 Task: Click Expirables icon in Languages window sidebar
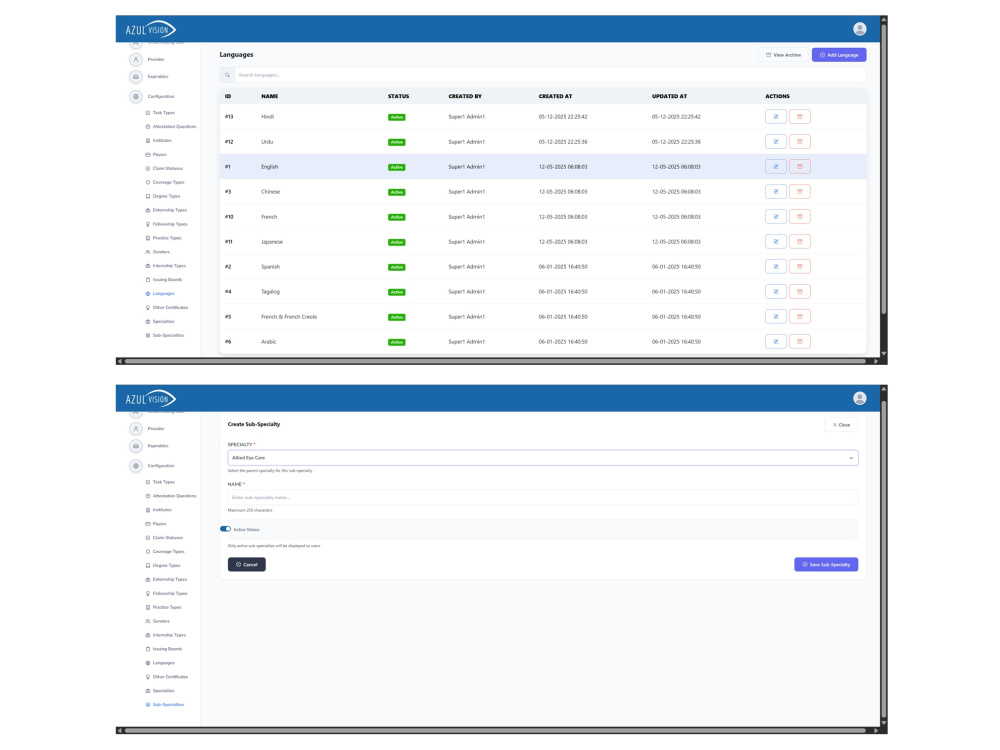[x=136, y=77]
